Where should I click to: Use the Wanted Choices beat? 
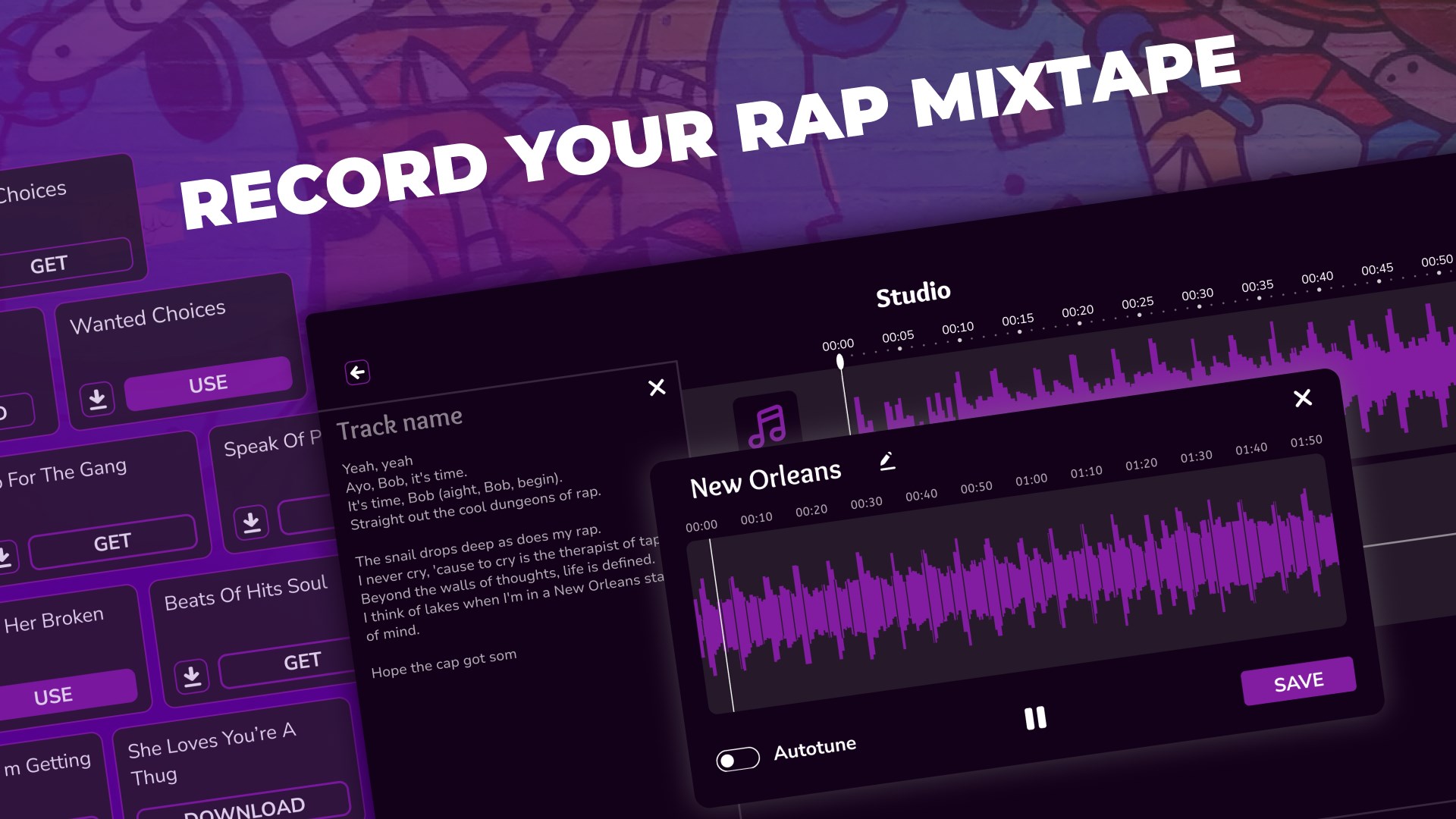pyautogui.click(x=208, y=384)
